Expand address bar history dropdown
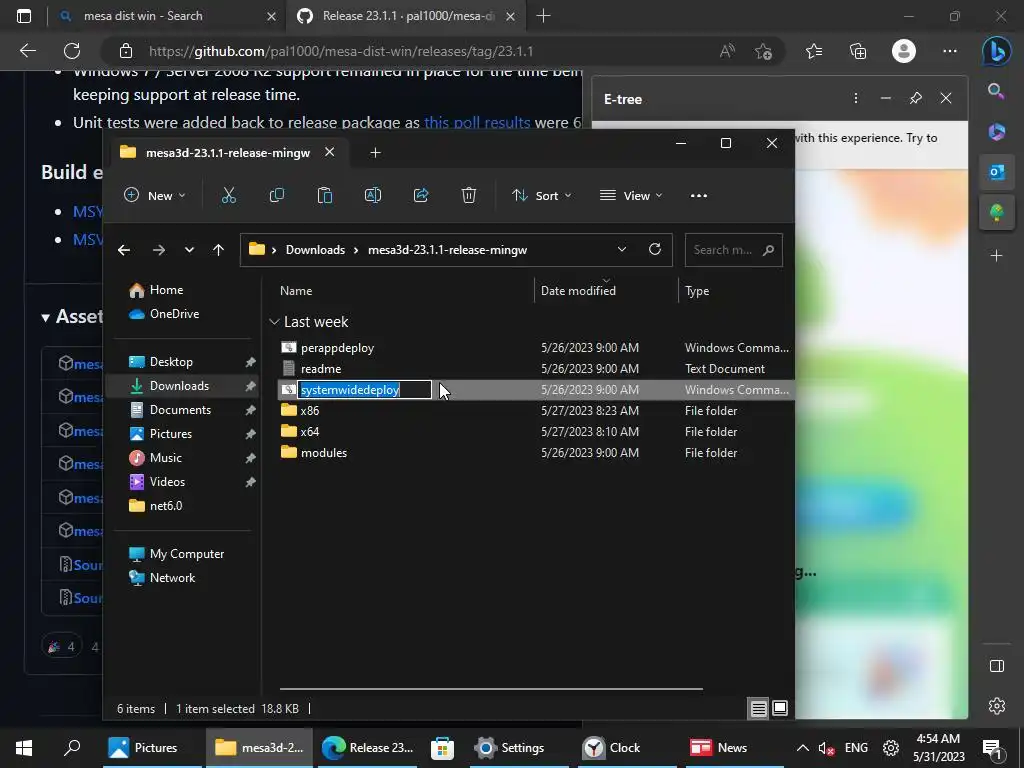 click(x=622, y=249)
